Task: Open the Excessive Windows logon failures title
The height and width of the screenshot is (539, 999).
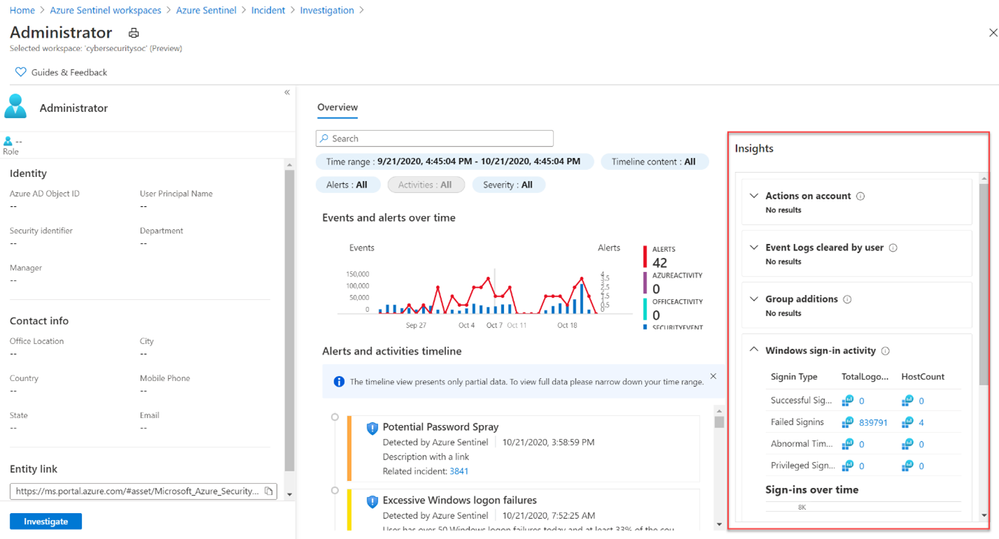Action: 459,500
